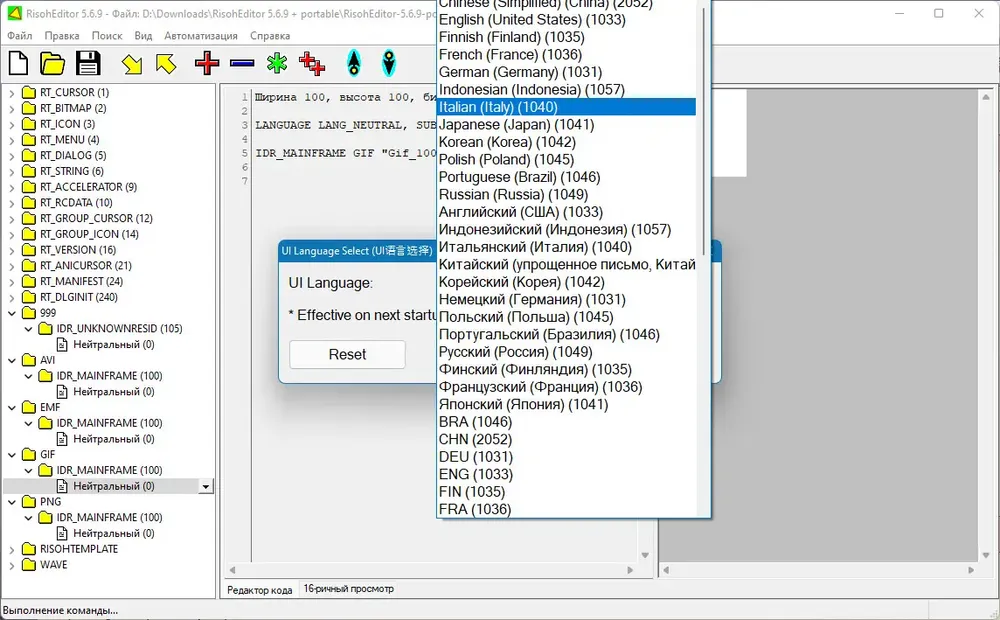Pick Finnish (Finland) (1035) language
Screen dimensions: 1000x620
pyautogui.click(x=566, y=37)
